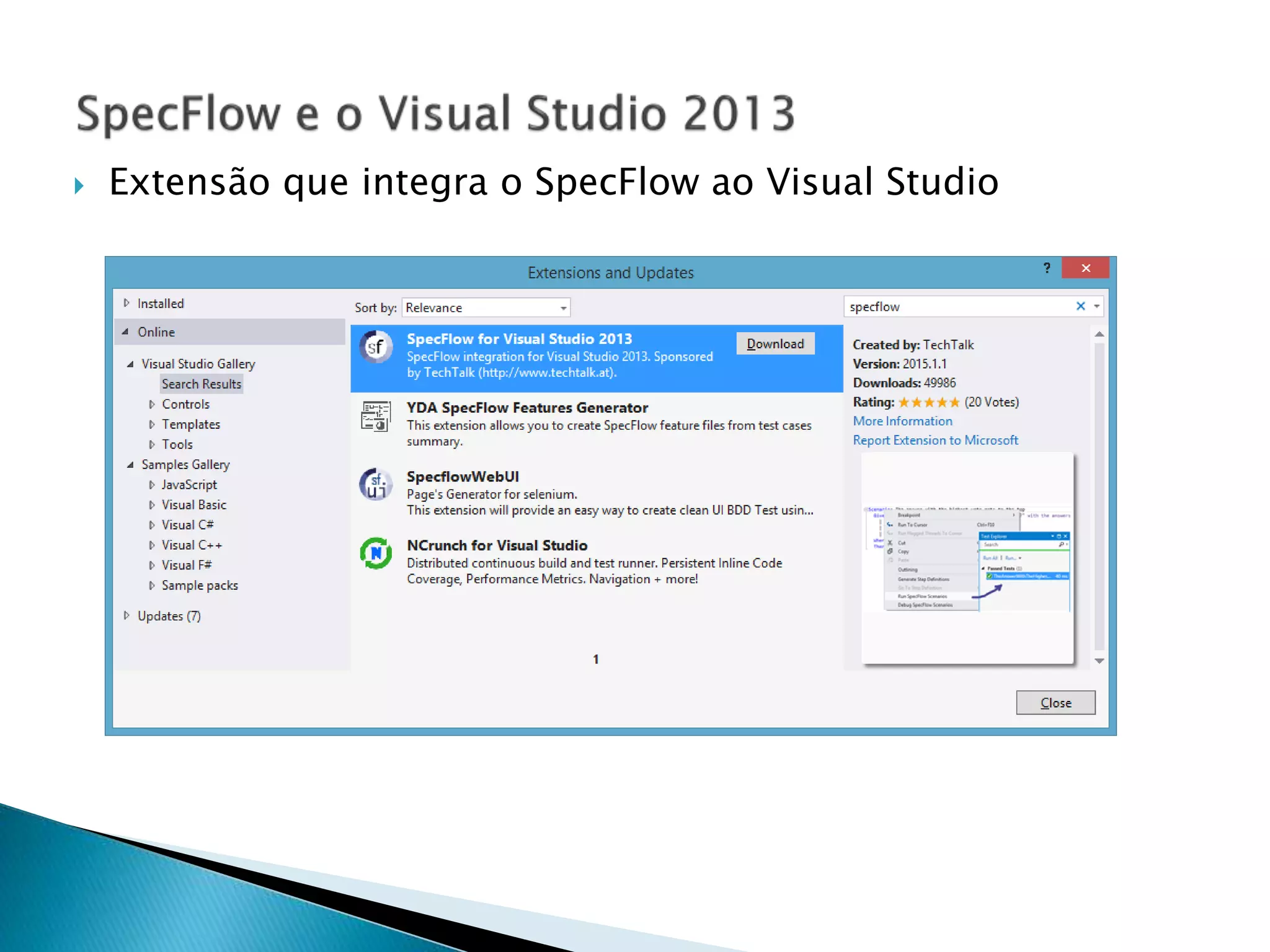
Task: Download SpecFlow for Visual Studio 2013
Action: coord(775,343)
